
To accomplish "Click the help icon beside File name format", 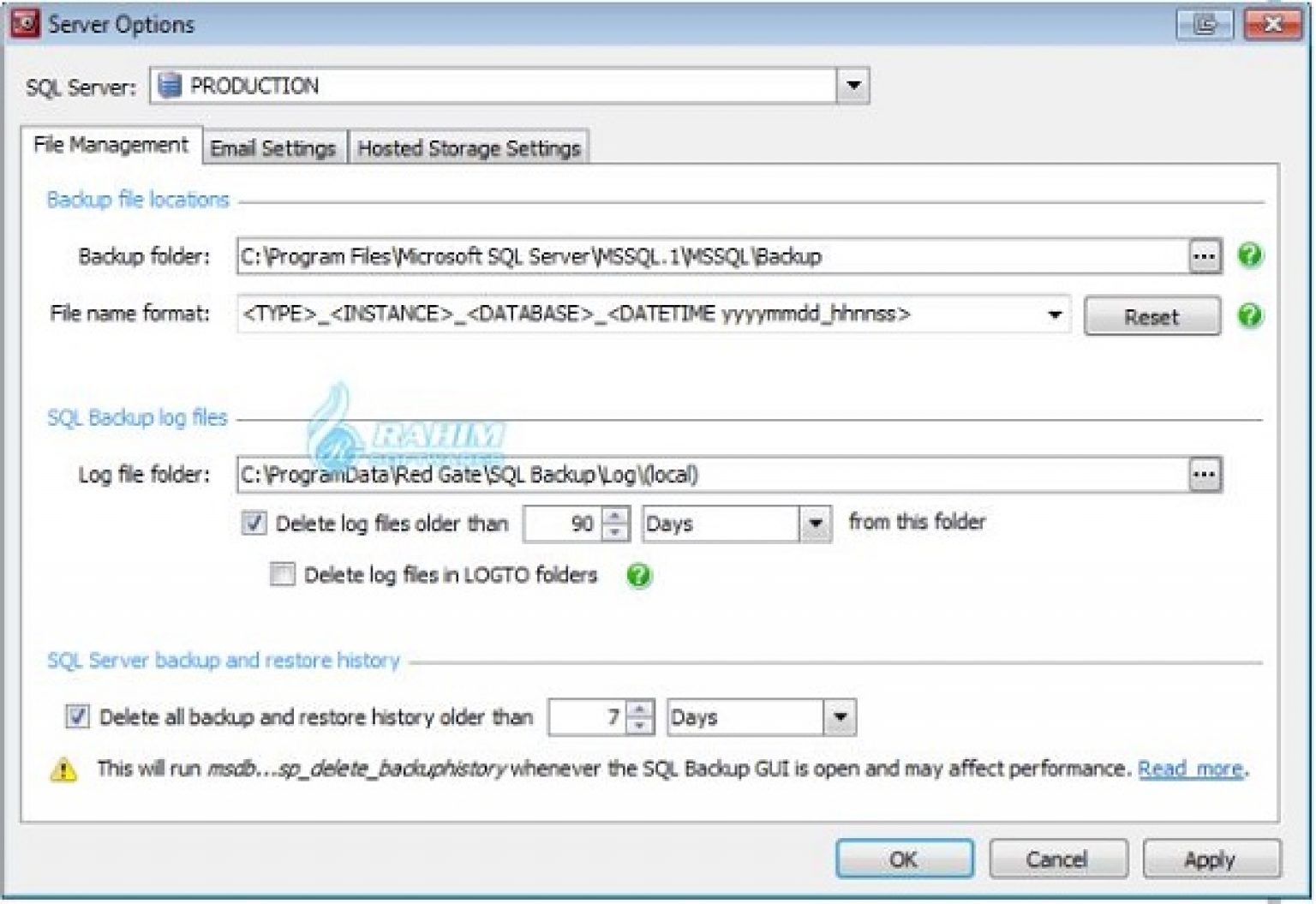I will [x=1250, y=315].
